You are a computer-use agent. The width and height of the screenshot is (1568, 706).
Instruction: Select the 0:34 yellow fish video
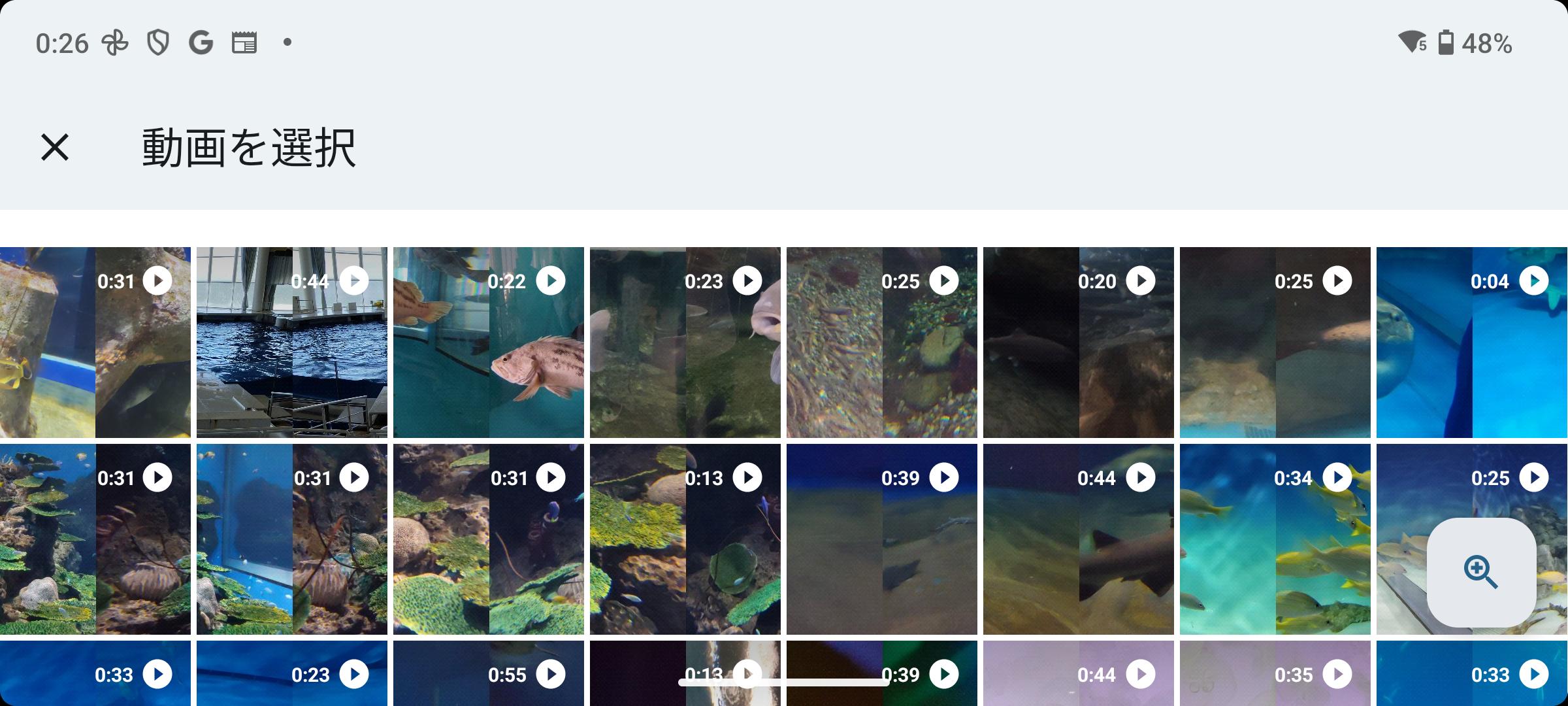pyautogui.click(x=1275, y=539)
